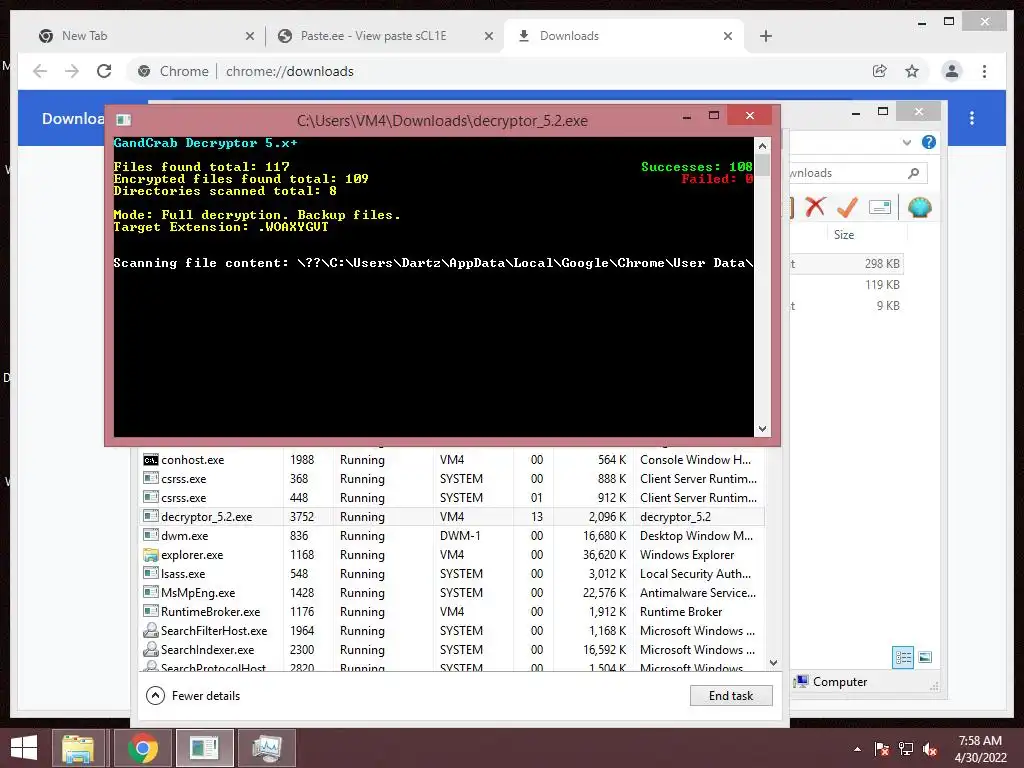Click the red X delete icon in Explorer

click(815, 207)
